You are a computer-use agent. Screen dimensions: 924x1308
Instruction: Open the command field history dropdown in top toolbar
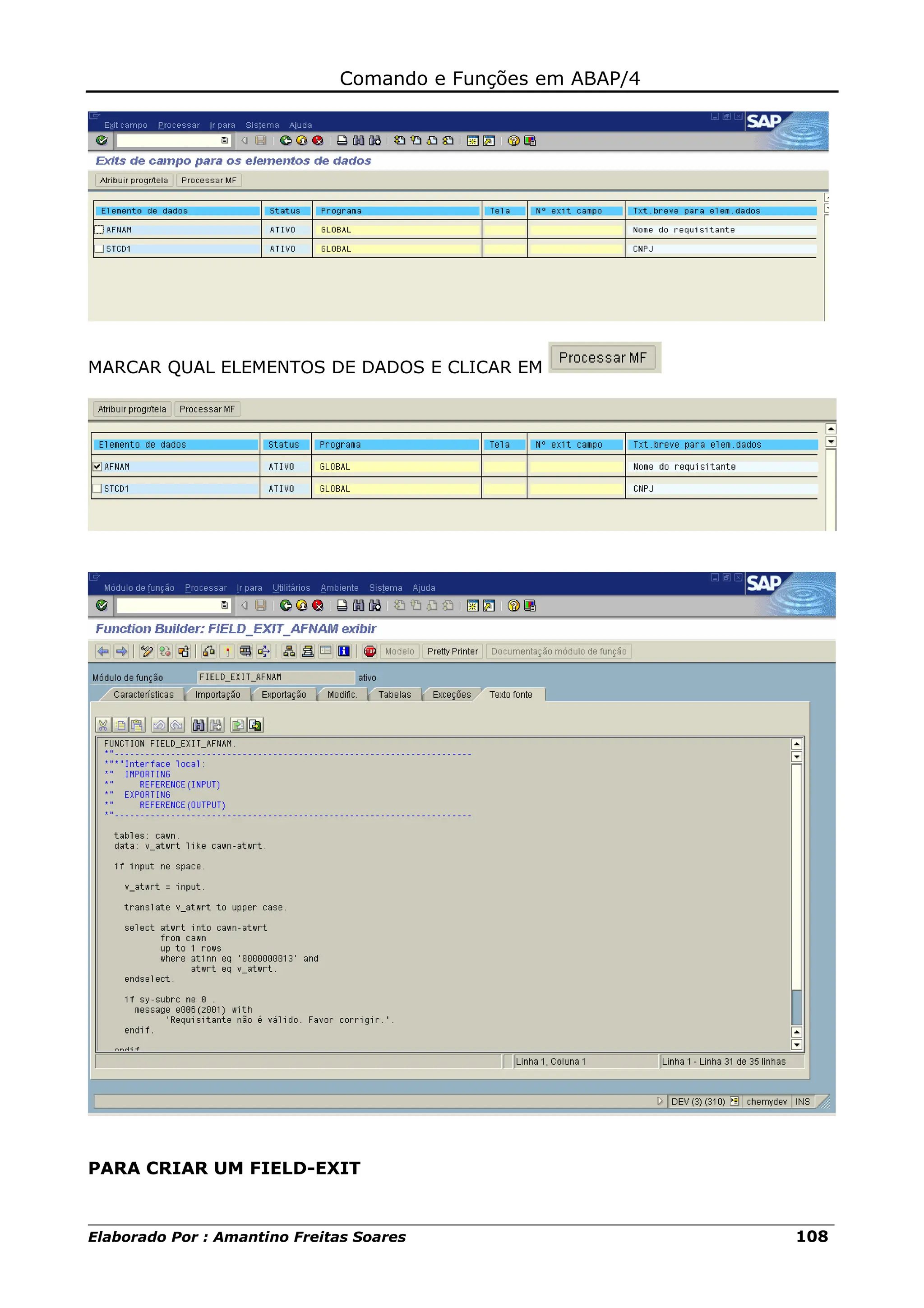point(224,140)
